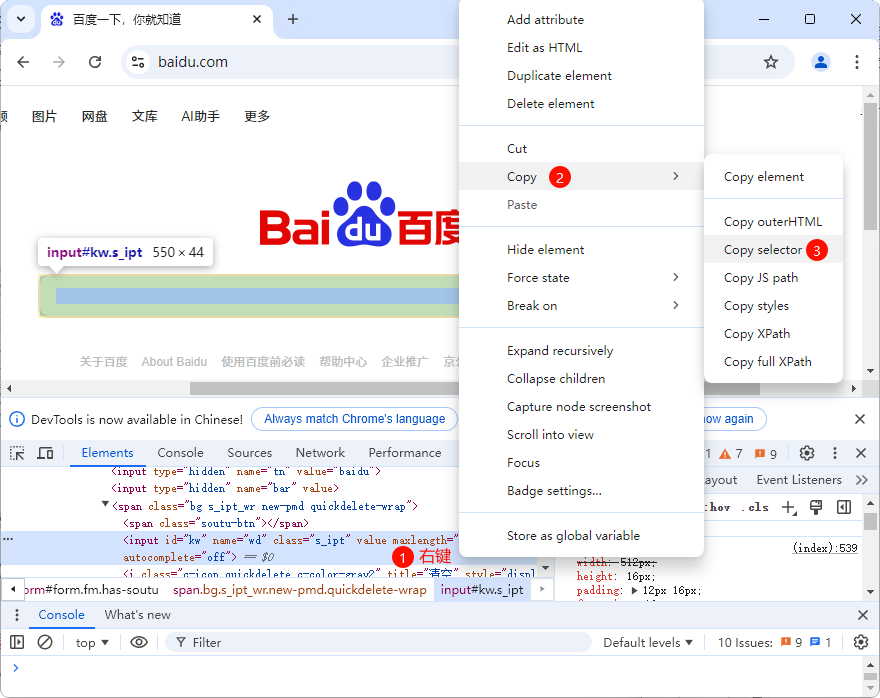Open DevTools settings gear
880x698 pixels.
click(x=806, y=453)
